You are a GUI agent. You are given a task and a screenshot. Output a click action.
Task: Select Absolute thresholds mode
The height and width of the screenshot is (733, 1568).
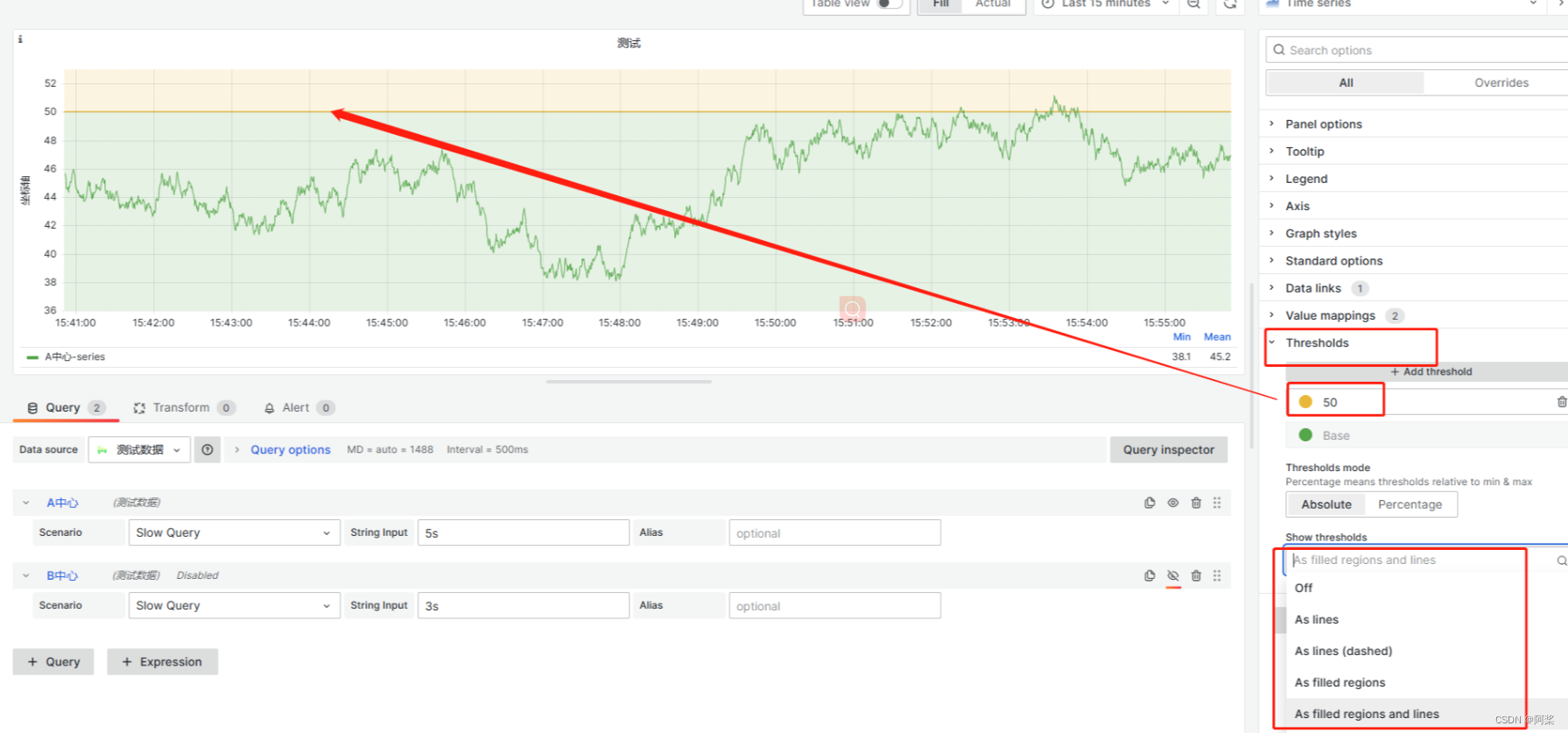point(1325,504)
